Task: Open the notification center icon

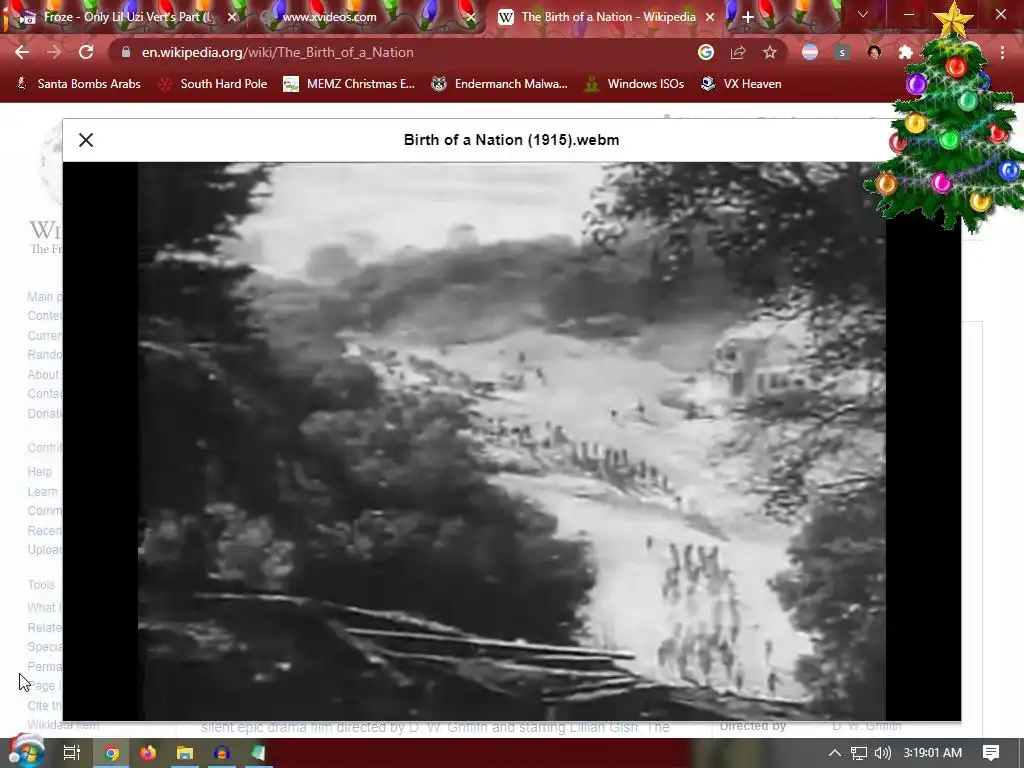Action: tap(991, 753)
